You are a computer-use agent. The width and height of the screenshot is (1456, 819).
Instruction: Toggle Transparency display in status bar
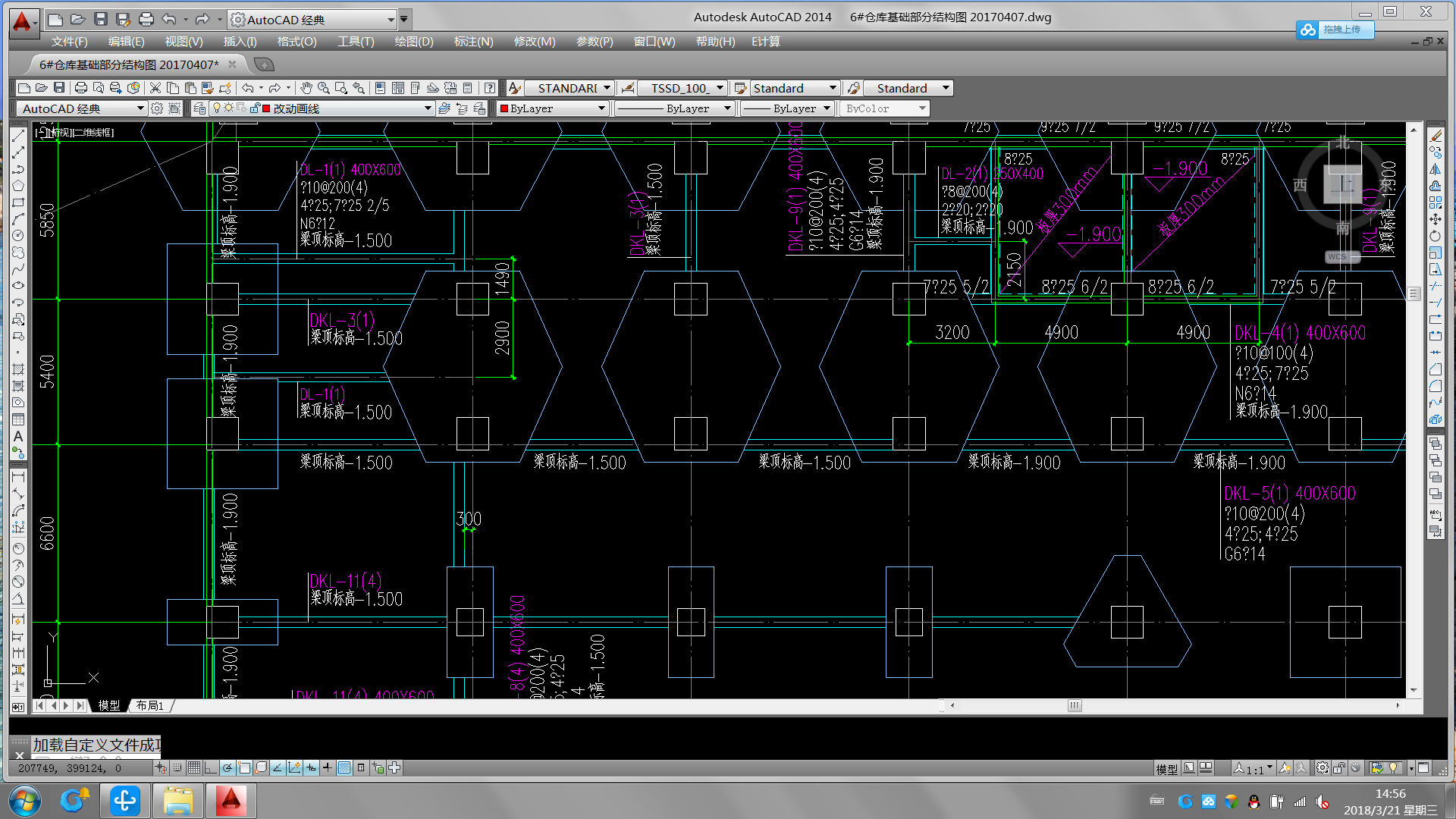click(x=344, y=768)
